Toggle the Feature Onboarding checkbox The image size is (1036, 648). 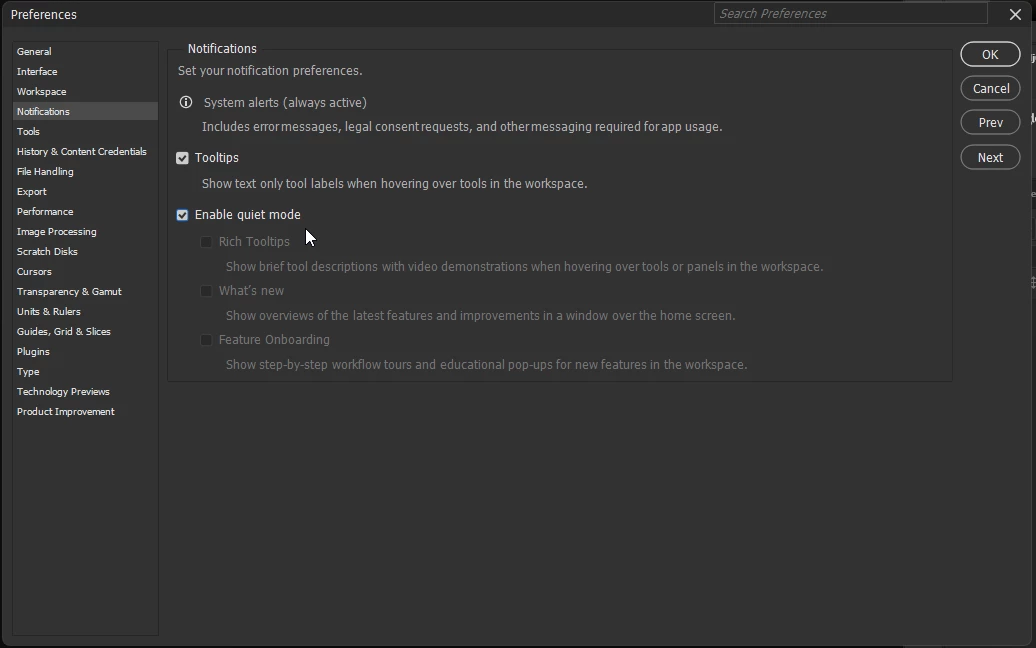tap(206, 340)
